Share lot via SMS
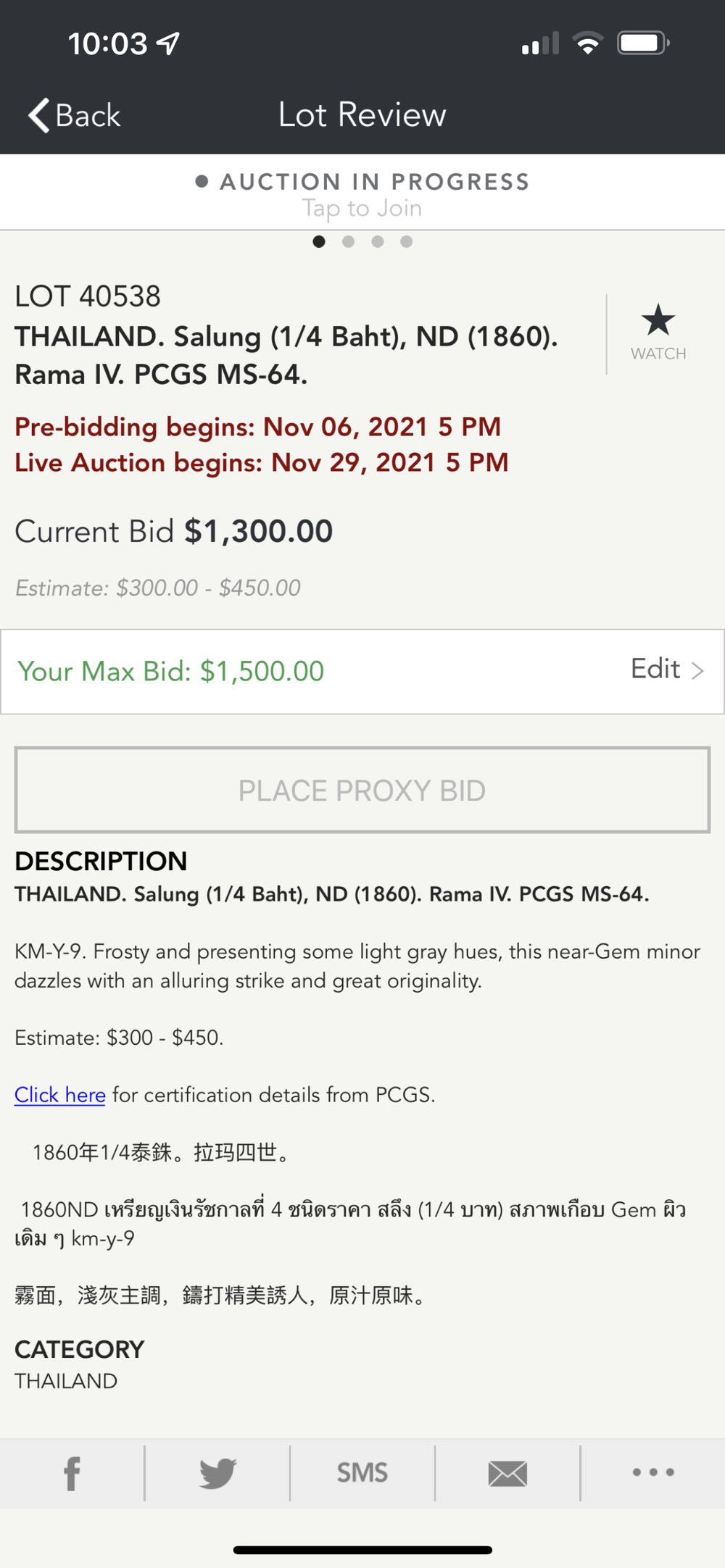Screen dimensions: 725x1568 (x=362, y=1473)
